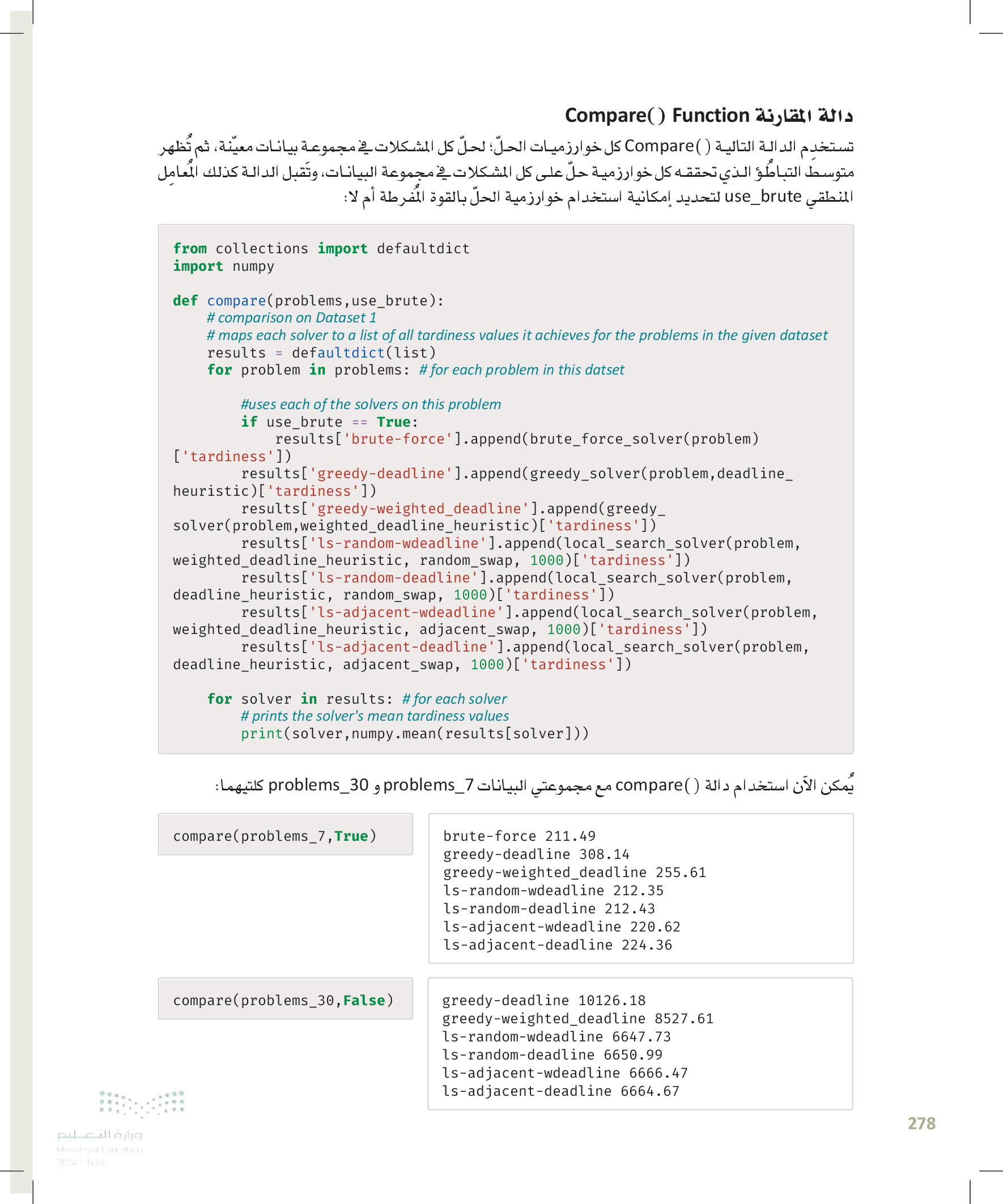Image resolution: width=1003 pixels, height=1204 pixels.
Task: Click the 'import numpy' line
Action: 224,266
